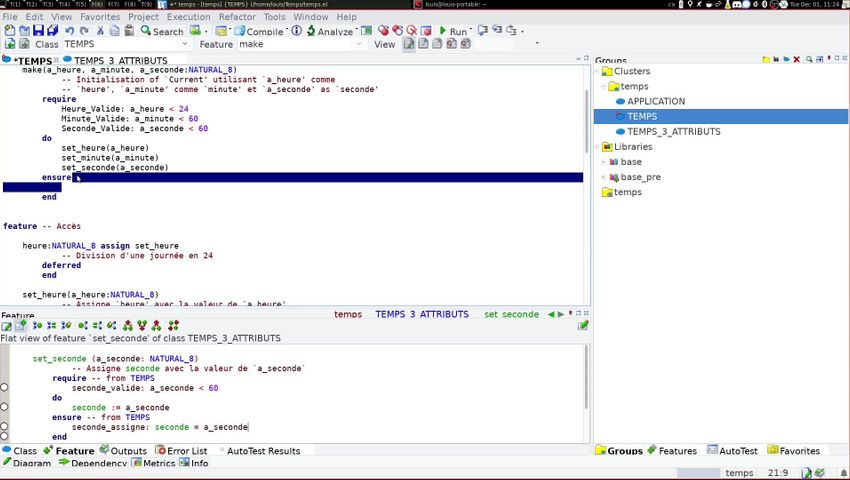
Task: Click the back navigation icon left of Class
Action: [10, 44]
